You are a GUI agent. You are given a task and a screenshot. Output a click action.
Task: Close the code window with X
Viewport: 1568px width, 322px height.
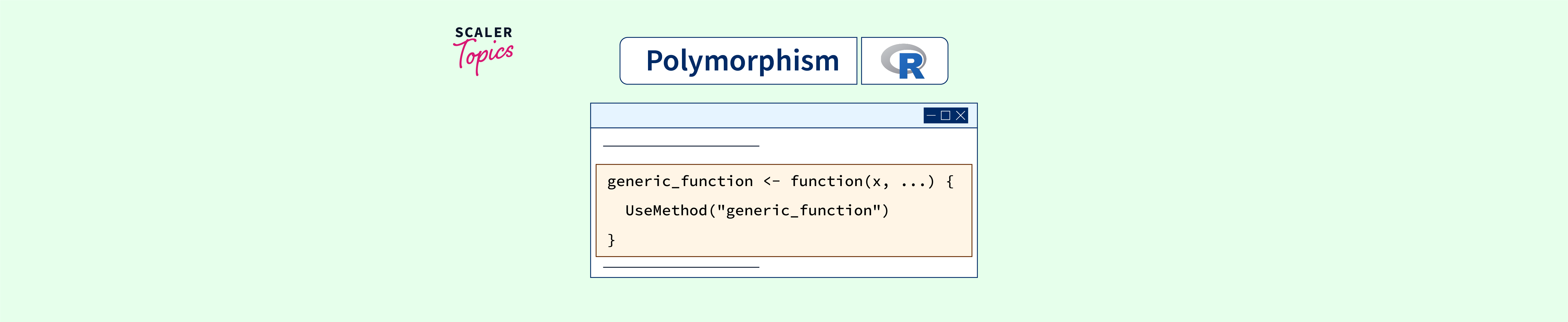point(961,115)
